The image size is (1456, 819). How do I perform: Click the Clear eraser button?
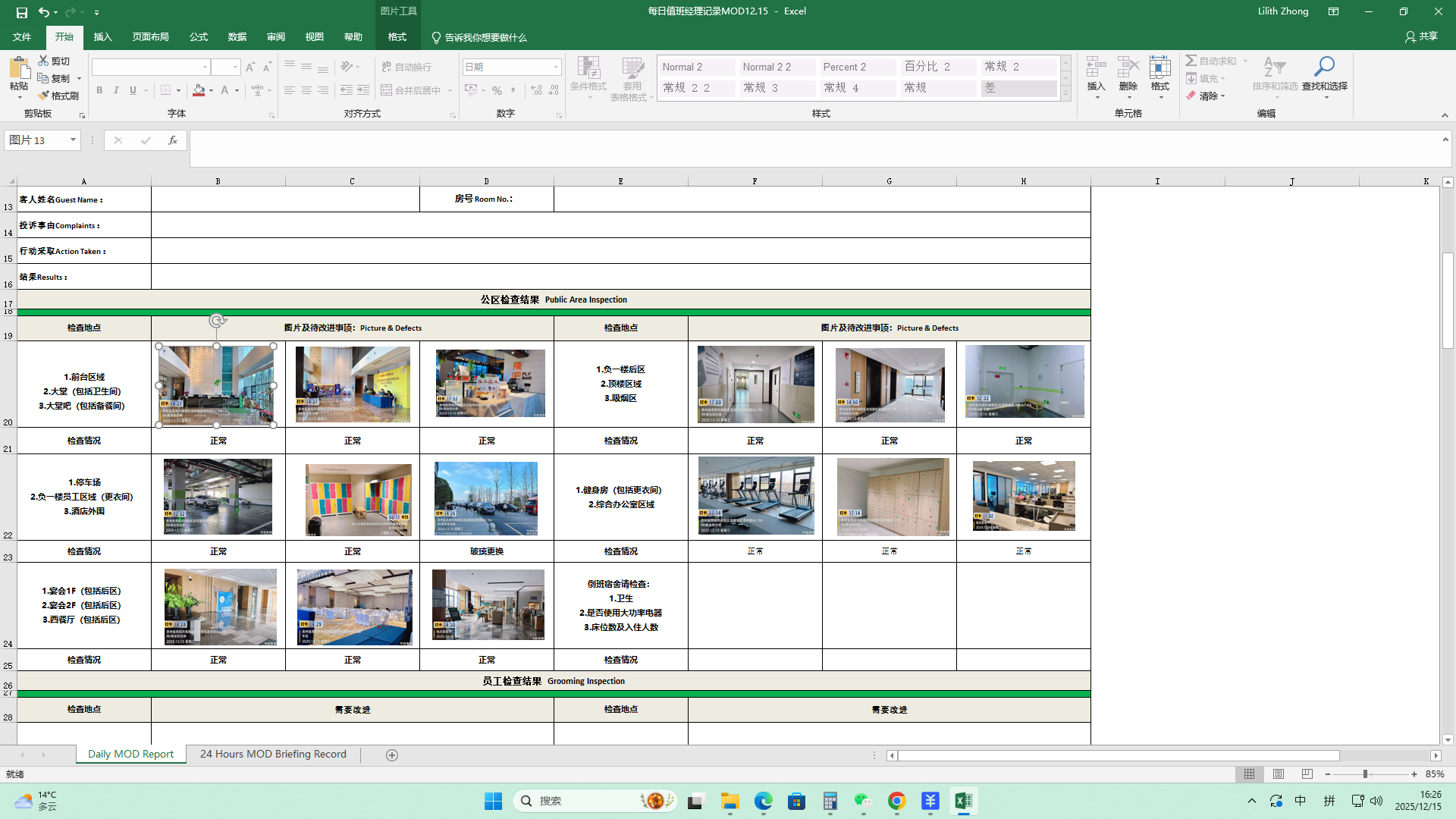(x=1205, y=96)
